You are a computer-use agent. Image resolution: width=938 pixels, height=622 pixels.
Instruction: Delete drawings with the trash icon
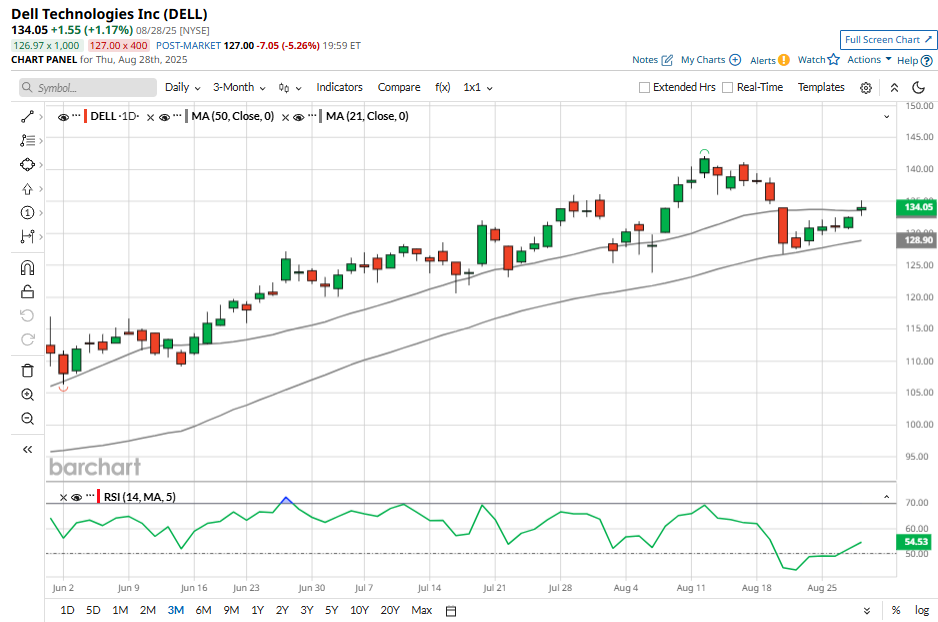[x=27, y=371]
